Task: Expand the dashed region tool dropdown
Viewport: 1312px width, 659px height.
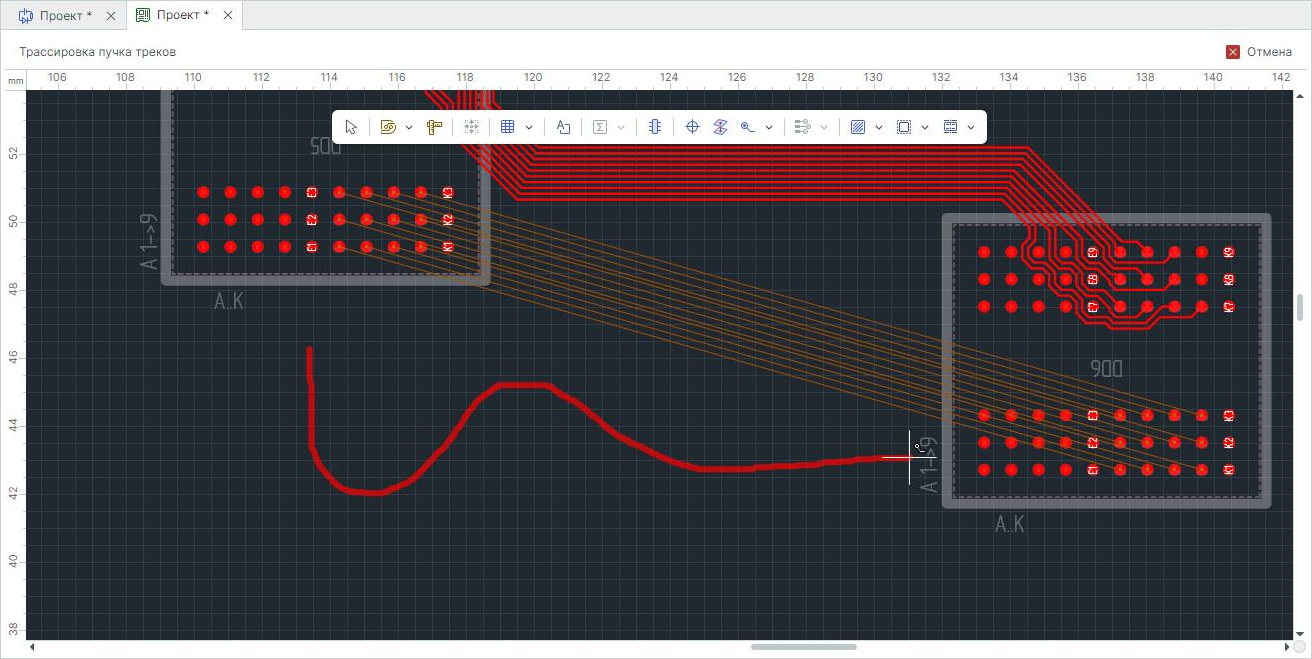Action: [x=925, y=127]
